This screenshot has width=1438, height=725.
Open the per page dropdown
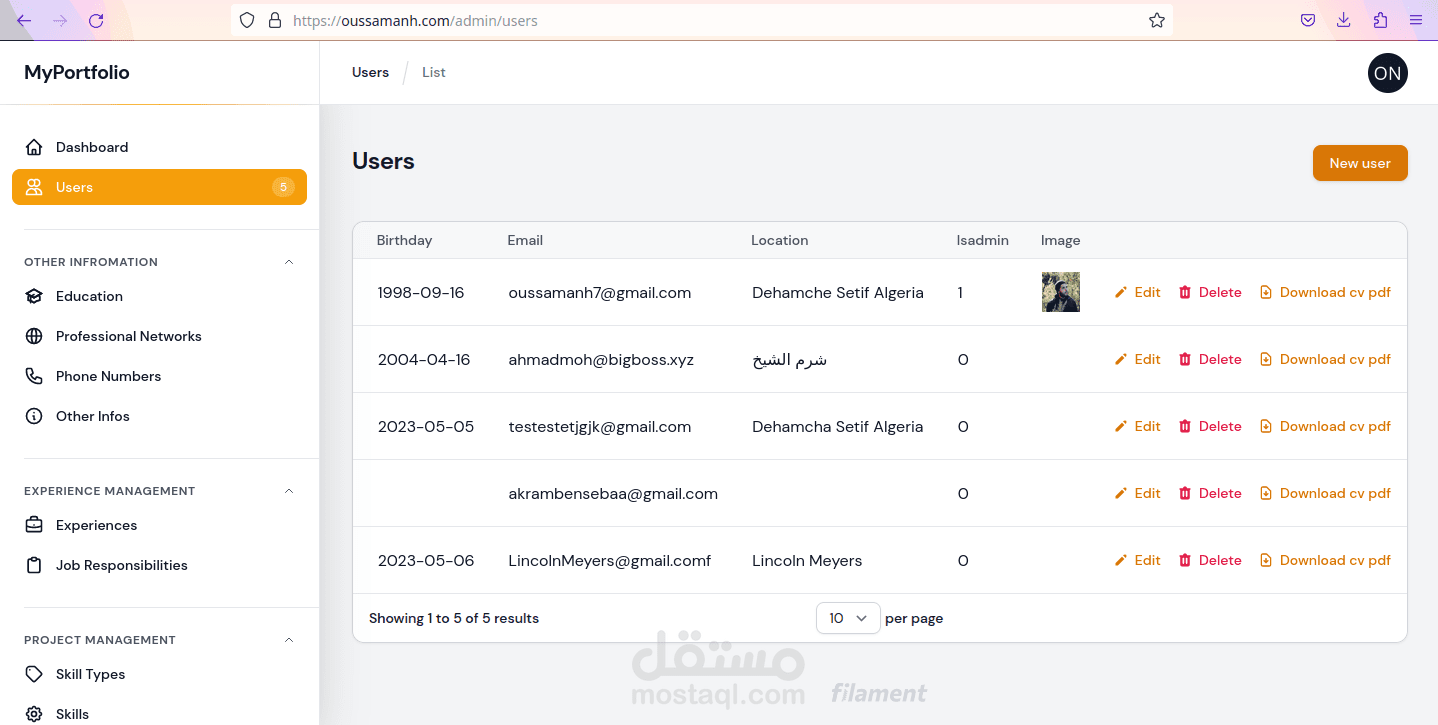coord(848,618)
